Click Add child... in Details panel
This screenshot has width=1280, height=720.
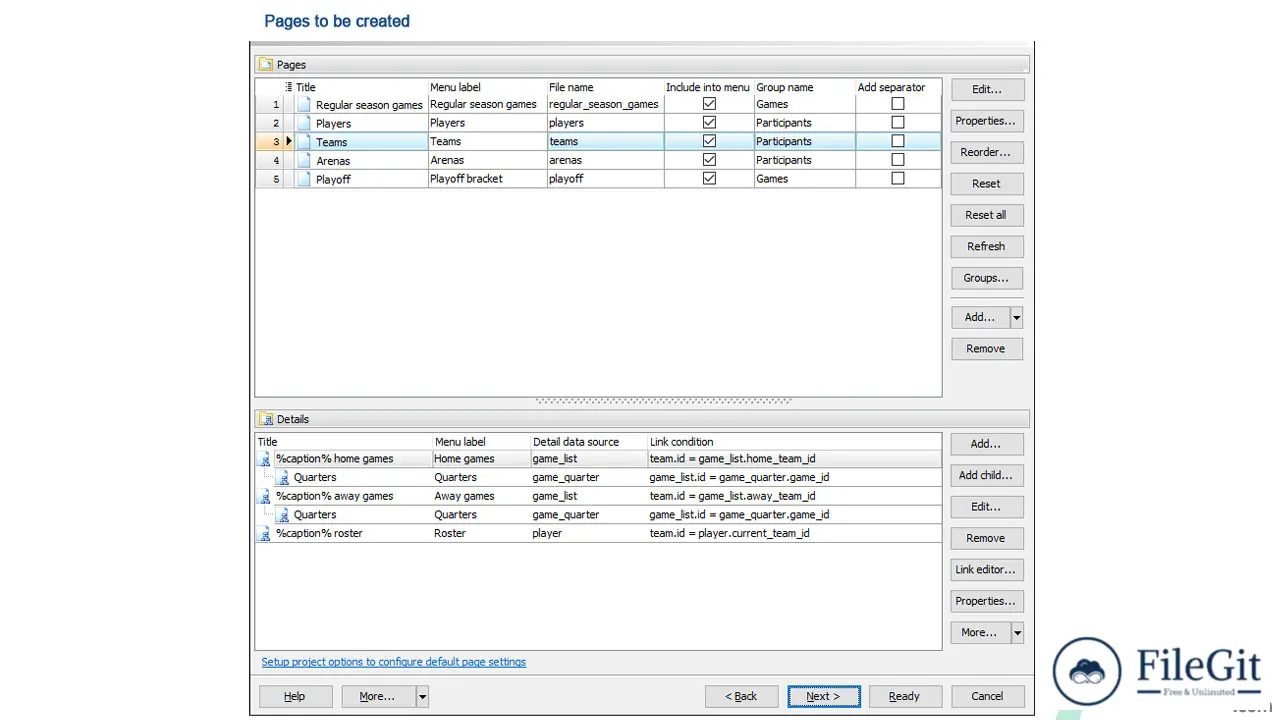click(x=986, y=475)
